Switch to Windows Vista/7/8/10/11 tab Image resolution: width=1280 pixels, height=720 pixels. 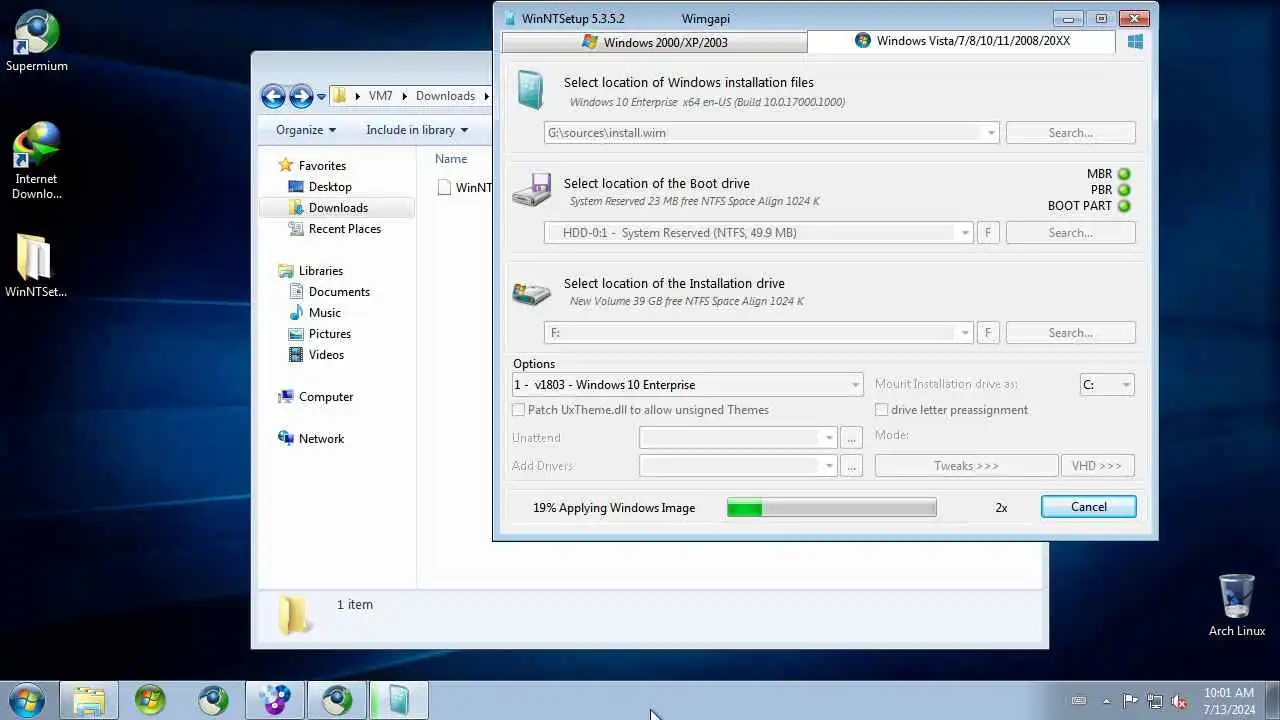tap(961, 41)
